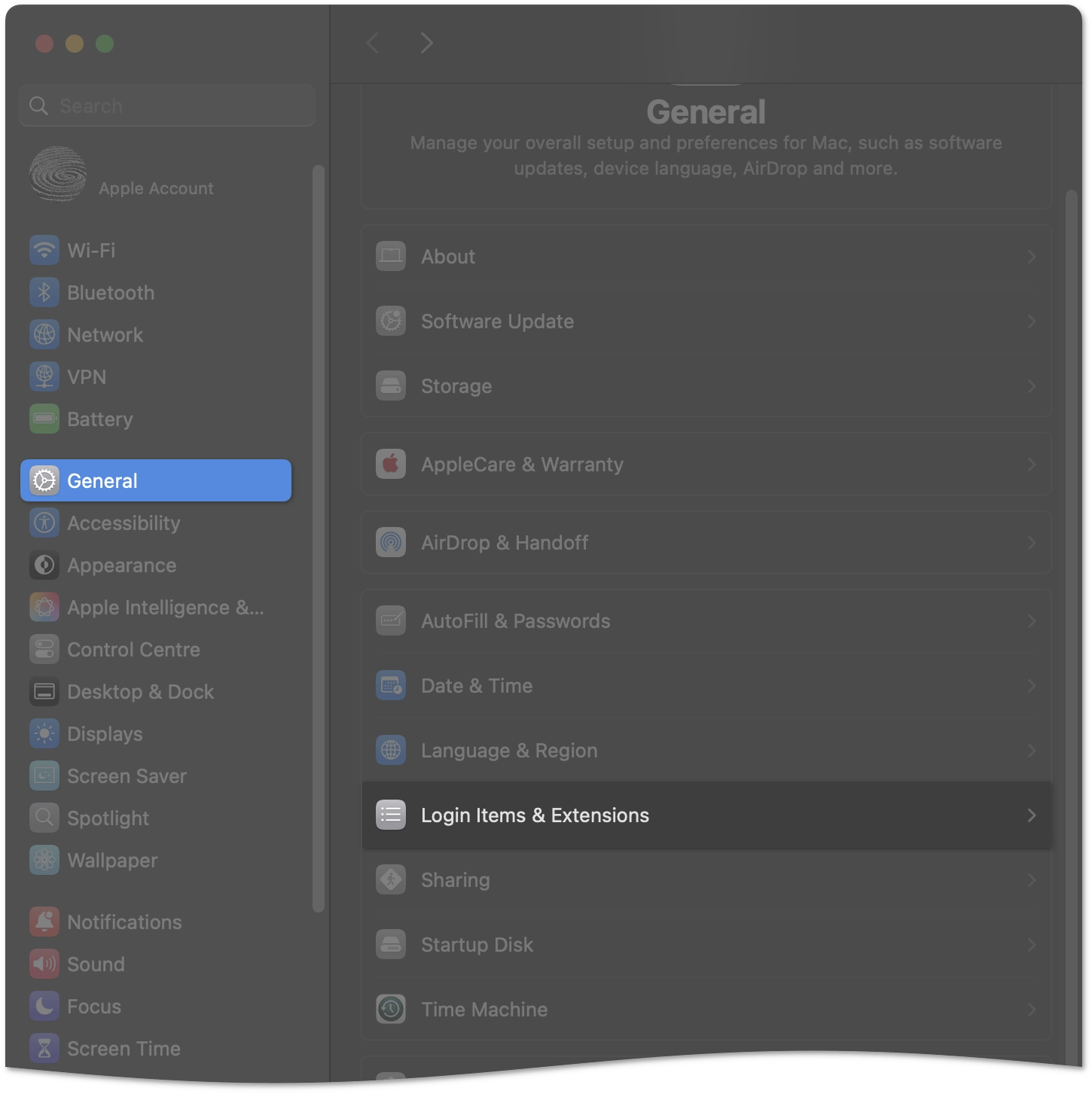Click the AutoFill & Passwords icon
The image size is (1092, 1094).
pos(391,621)
